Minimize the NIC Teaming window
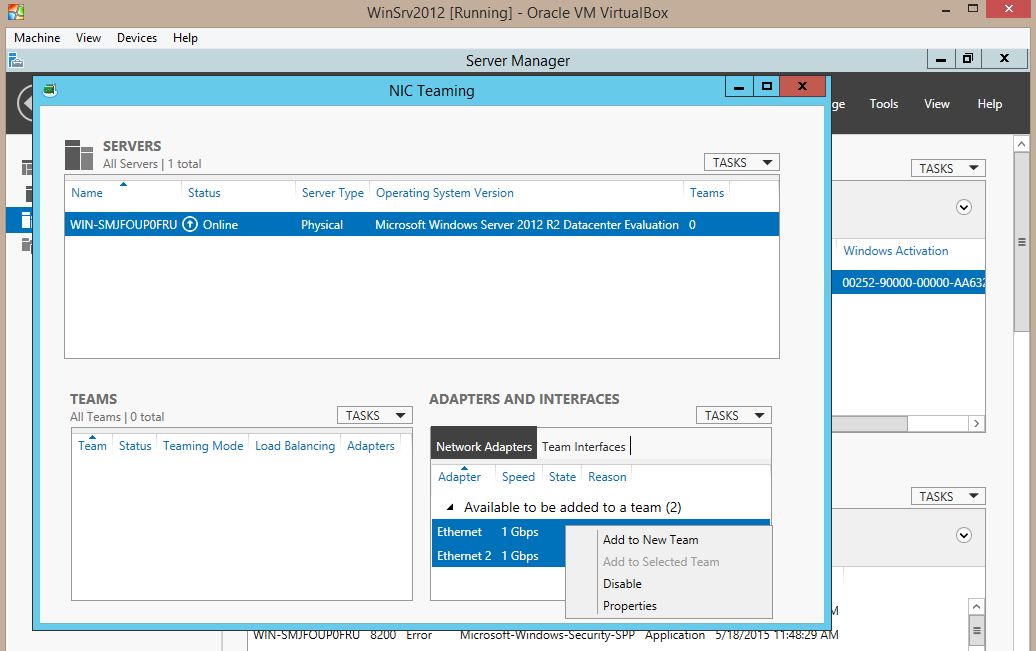This screenshot has height=651, width=1036. (739, 87)
